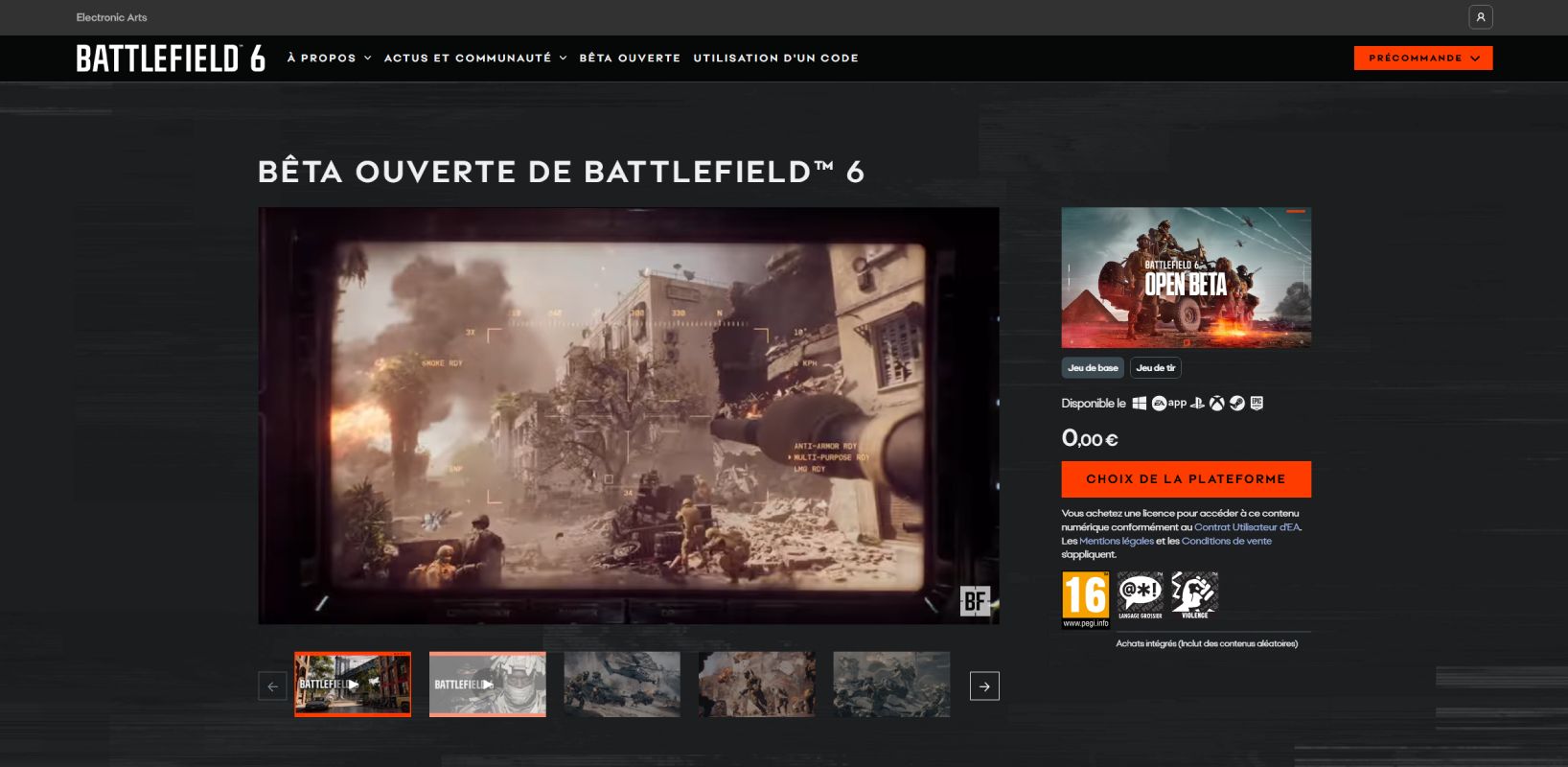Click the Windows platform icon
This screenshot has width=1568, height=767.
point(1140,404)
